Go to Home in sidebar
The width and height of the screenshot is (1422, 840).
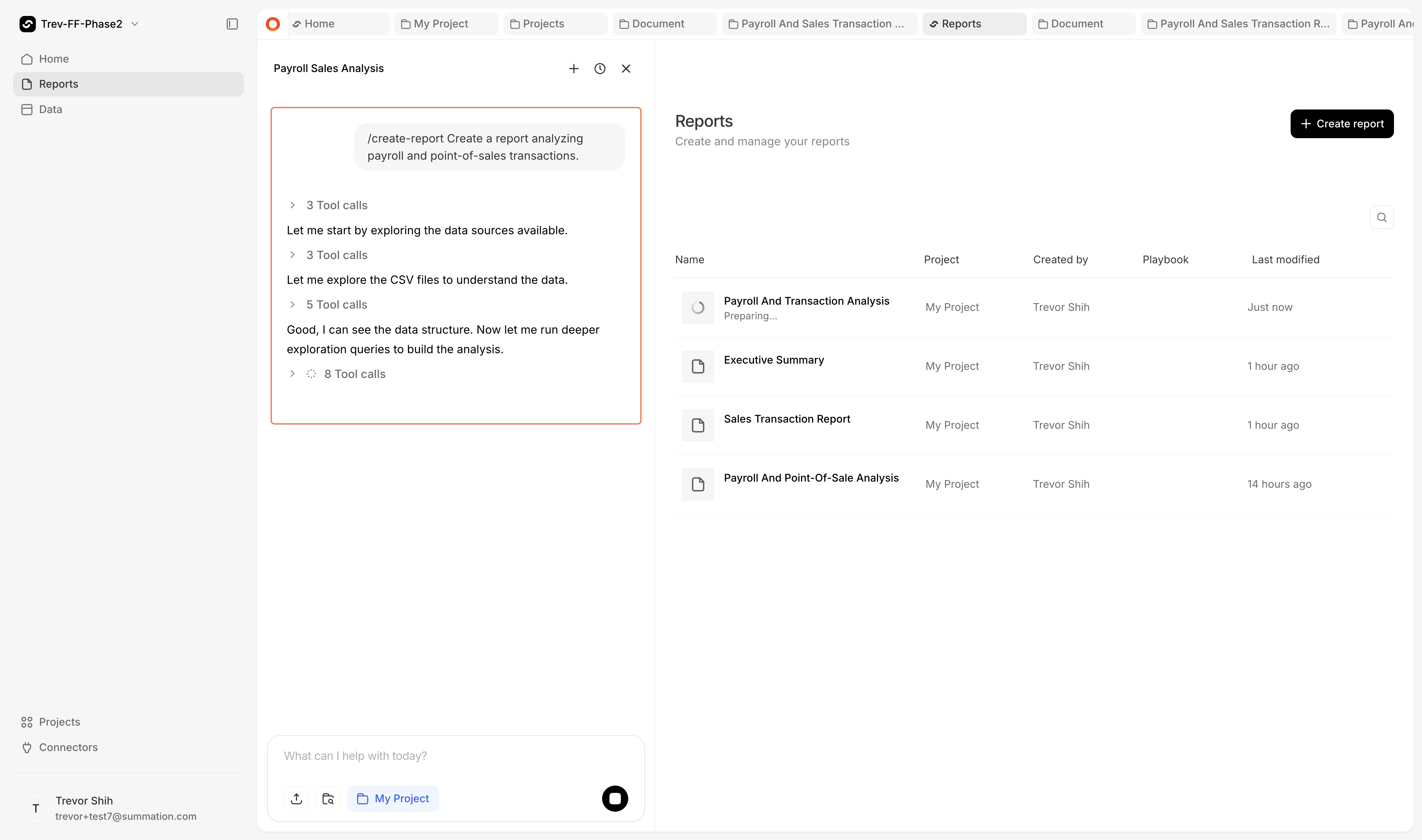tap(128, 59)
